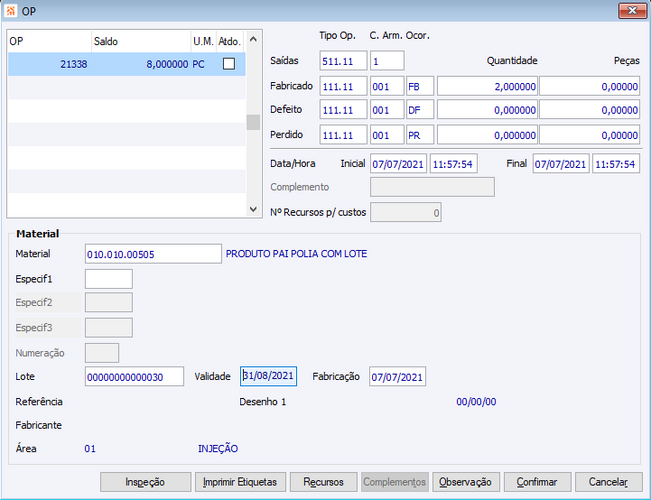This screenshot has width=651, height=500.
Task: Edit the Inicial time field
Action: point(453,164)
